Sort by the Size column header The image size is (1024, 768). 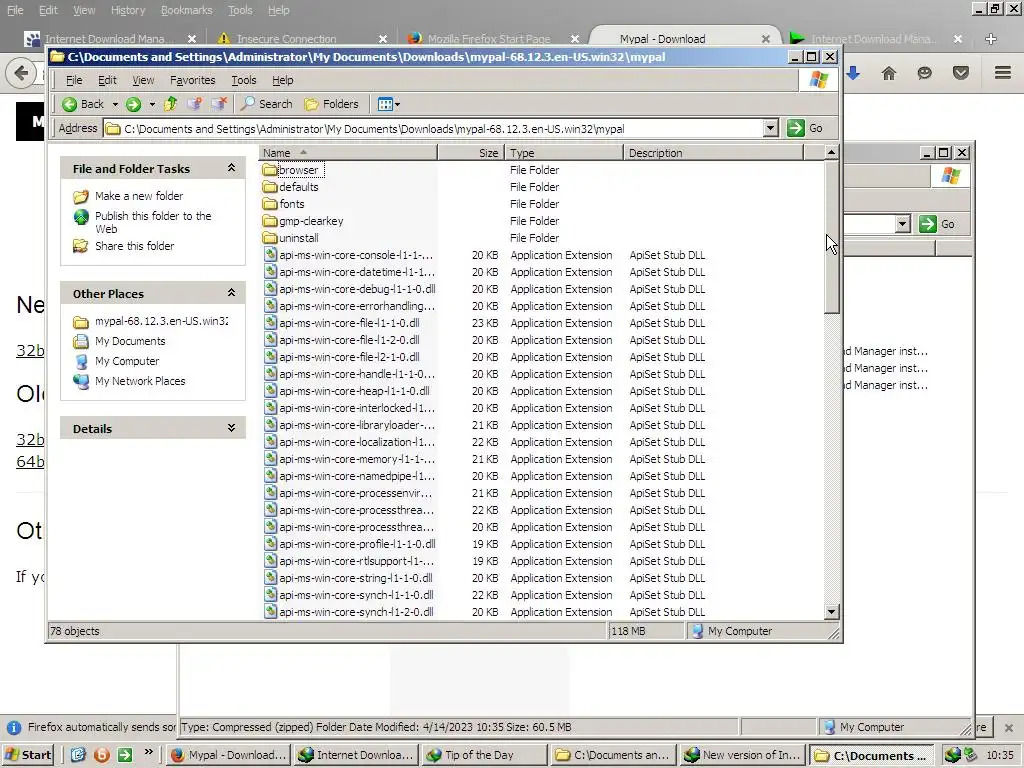471,153
